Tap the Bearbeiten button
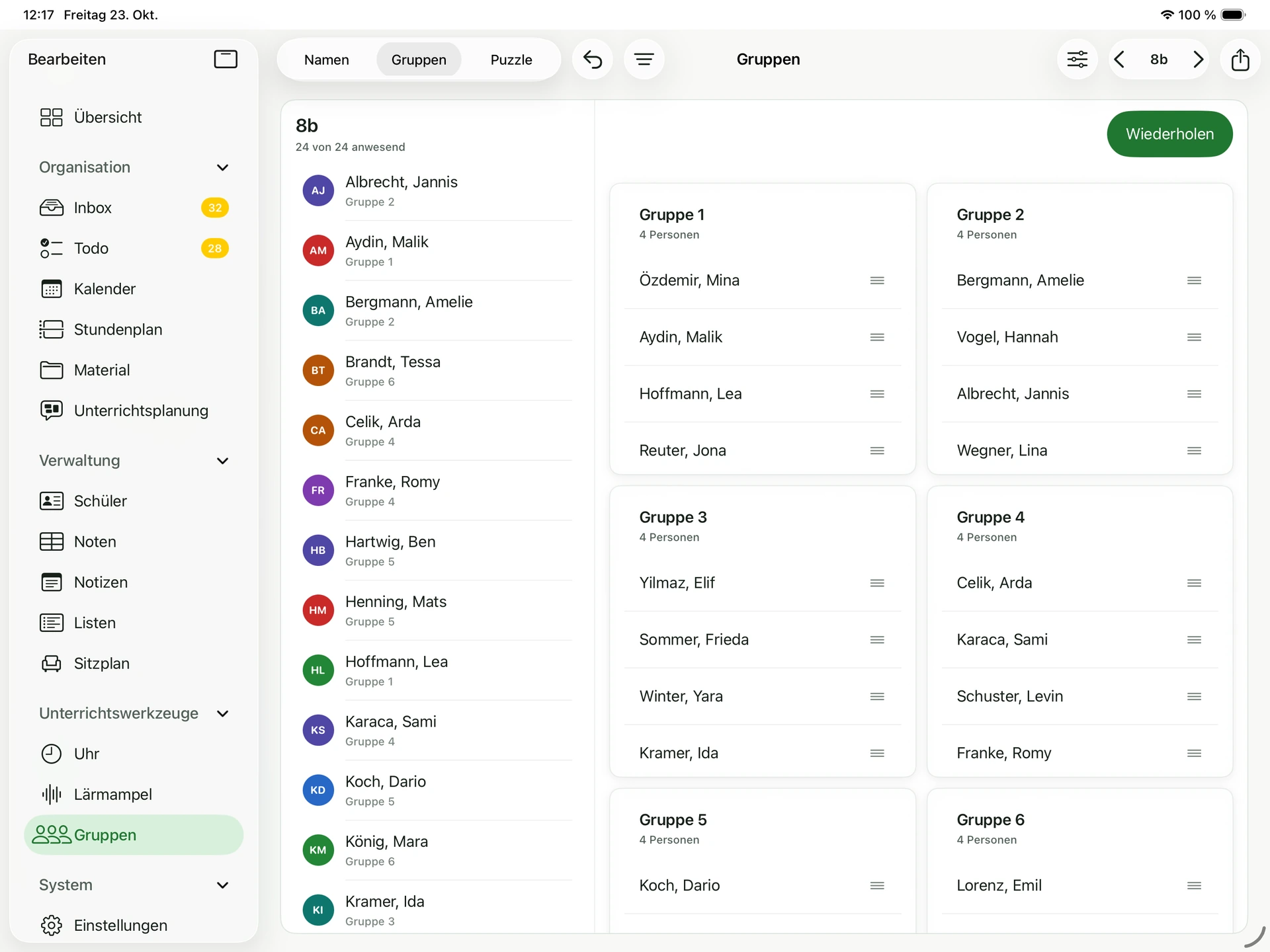The width and height of the screenshot is (1270, 952). pos(67,59)
